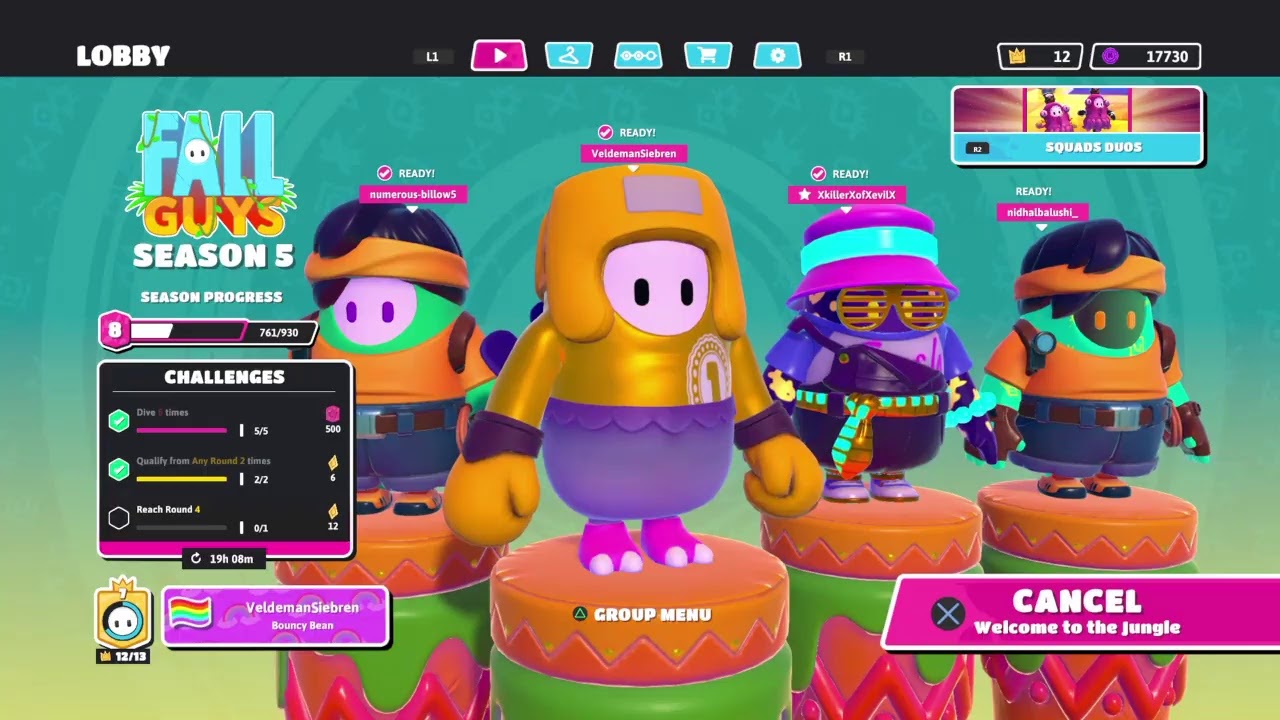The image size is (1280, 720).
Task: Select the Squads Duos show banner
Action: click(1077, 125)
